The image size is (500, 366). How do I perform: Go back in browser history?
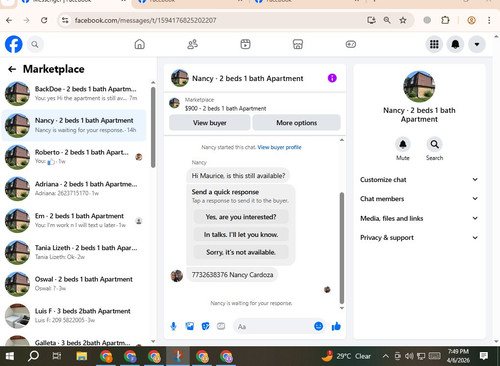click(x=9, y=20)
